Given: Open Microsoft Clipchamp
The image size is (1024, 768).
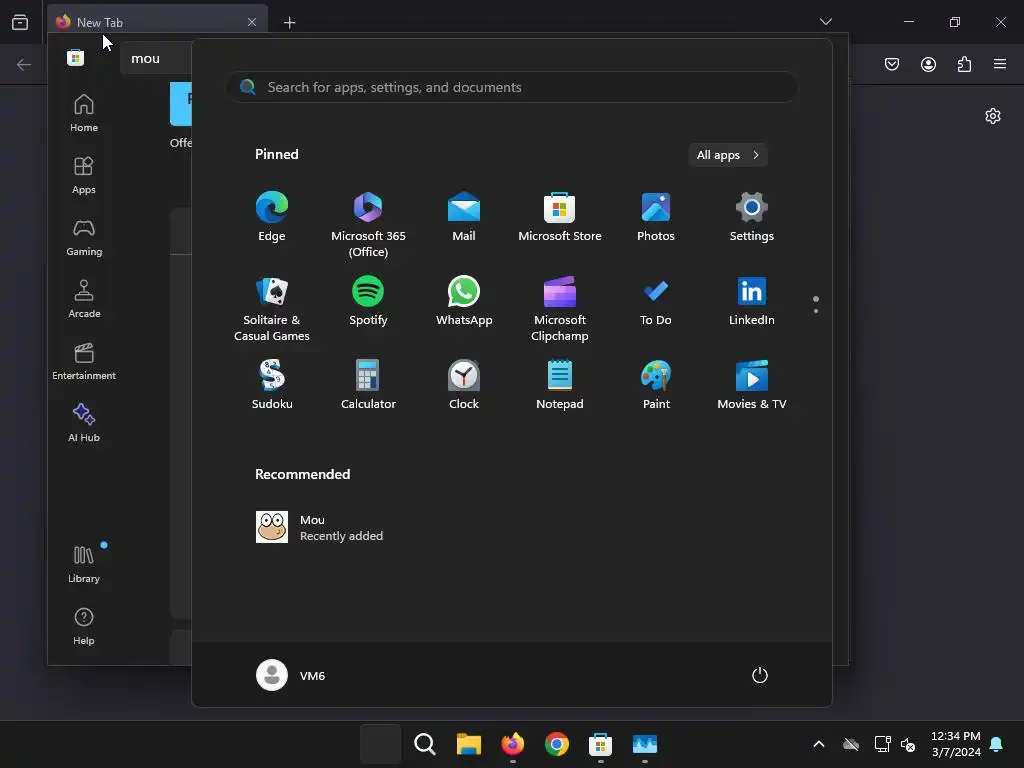Looking at the screenshot, I should tap(560, 308).
